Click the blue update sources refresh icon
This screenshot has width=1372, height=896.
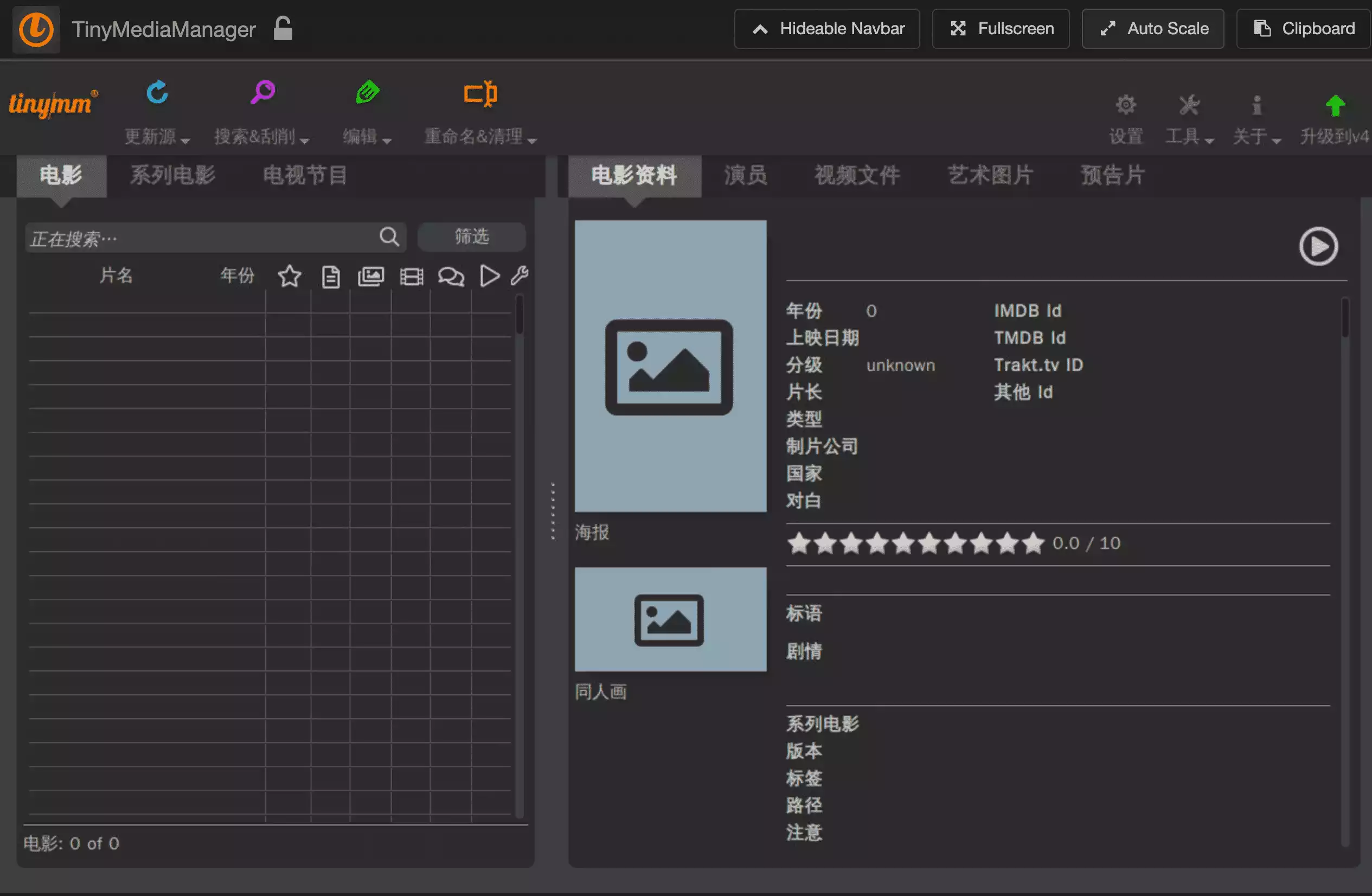click(x=157, y=92)
